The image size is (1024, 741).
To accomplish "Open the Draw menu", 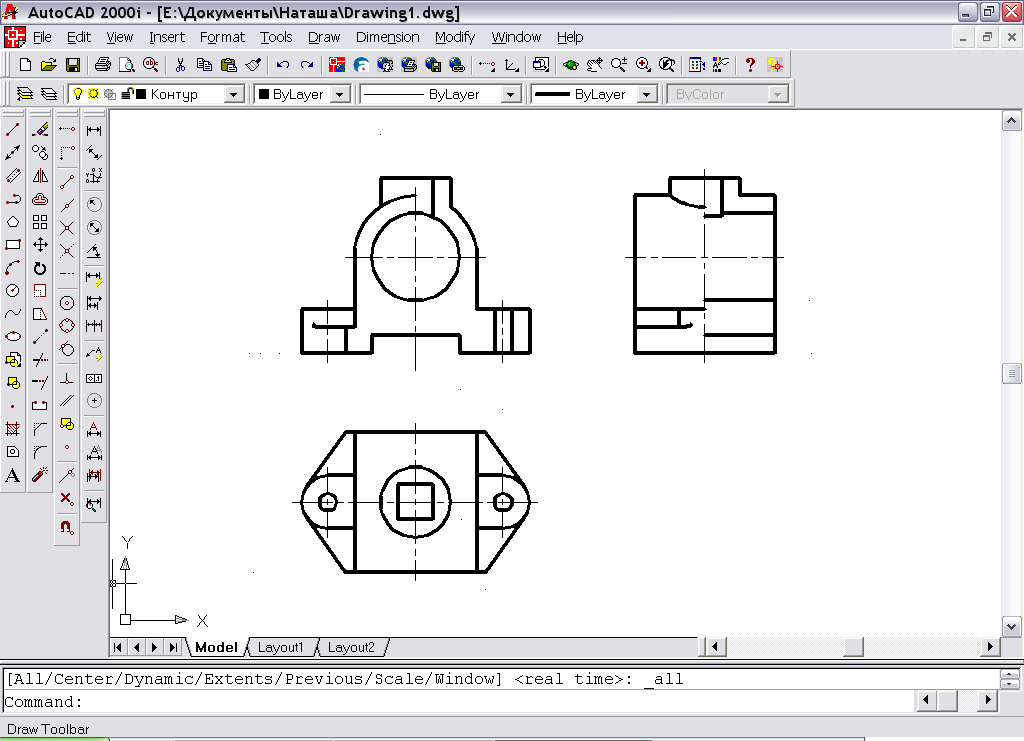I will click(324, 37).
